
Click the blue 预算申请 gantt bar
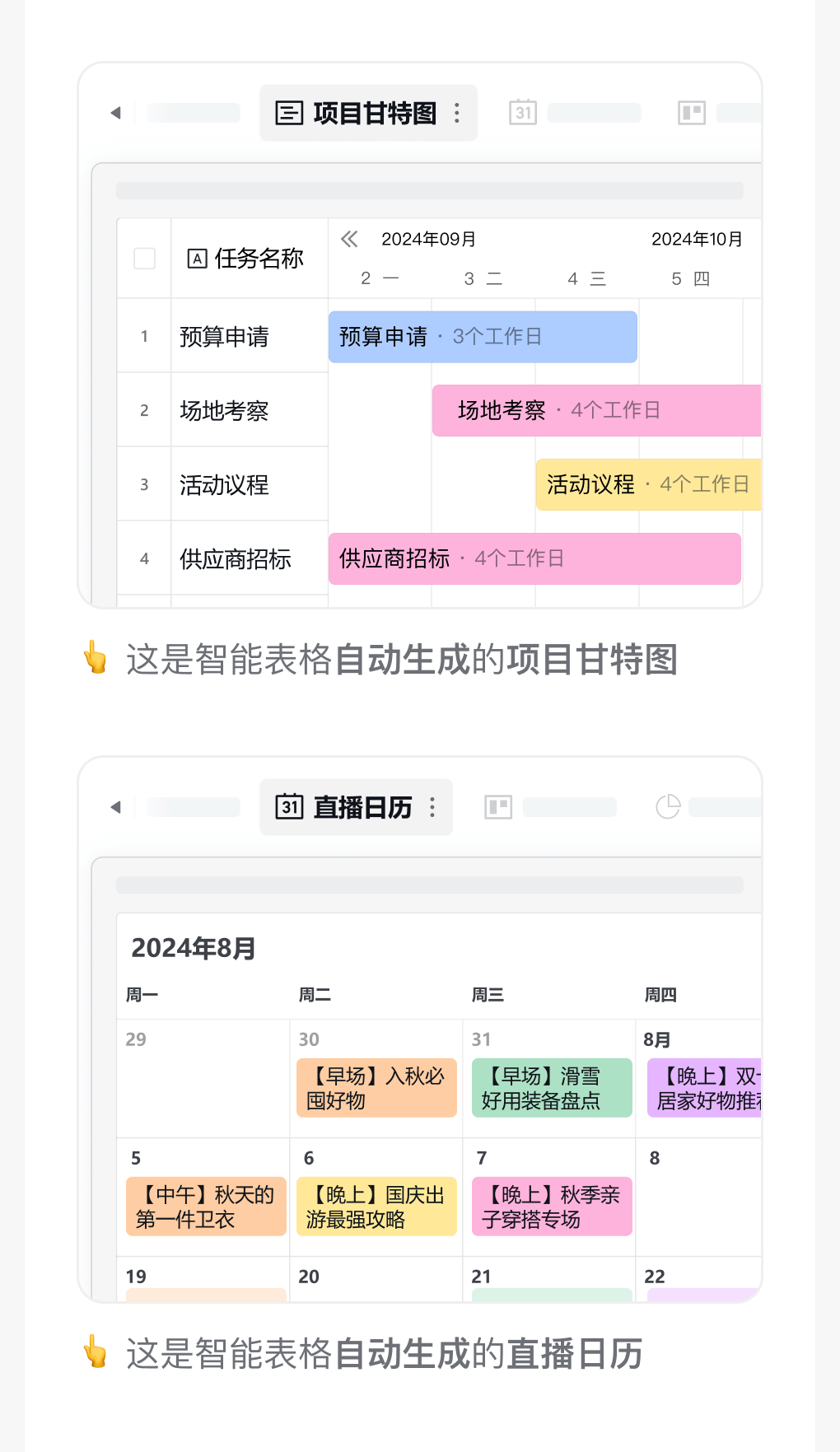click(483, 337)
